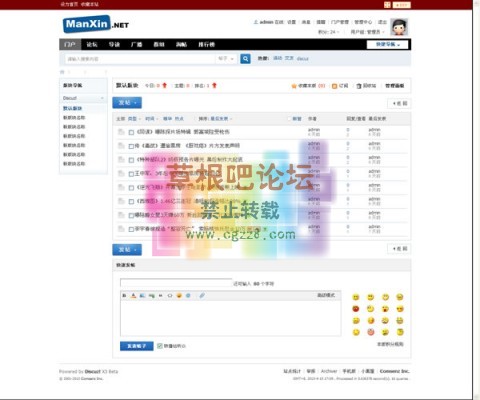Expand the 用户组 dropdown
Viewport: 480px width, 400px height.
(x=367, y=32)
